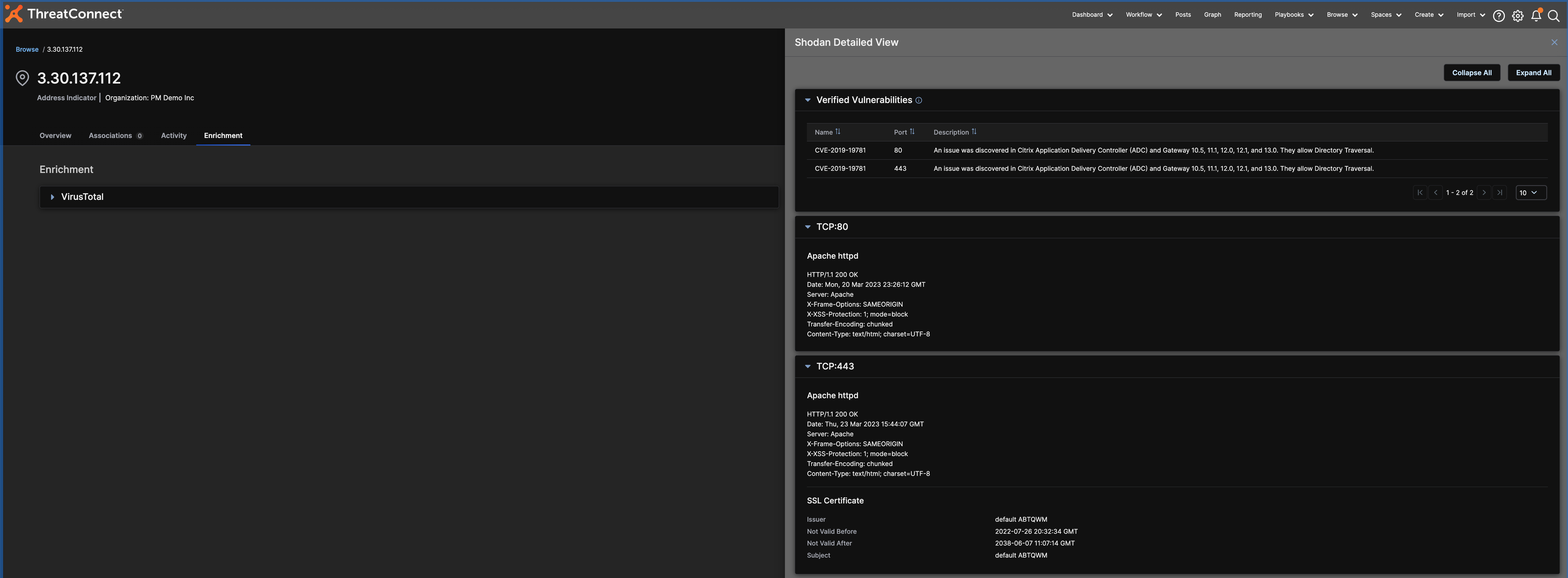Click the search magnifier icon
The width and height of the screenshot is (1568, 578).
point(1553,16)
